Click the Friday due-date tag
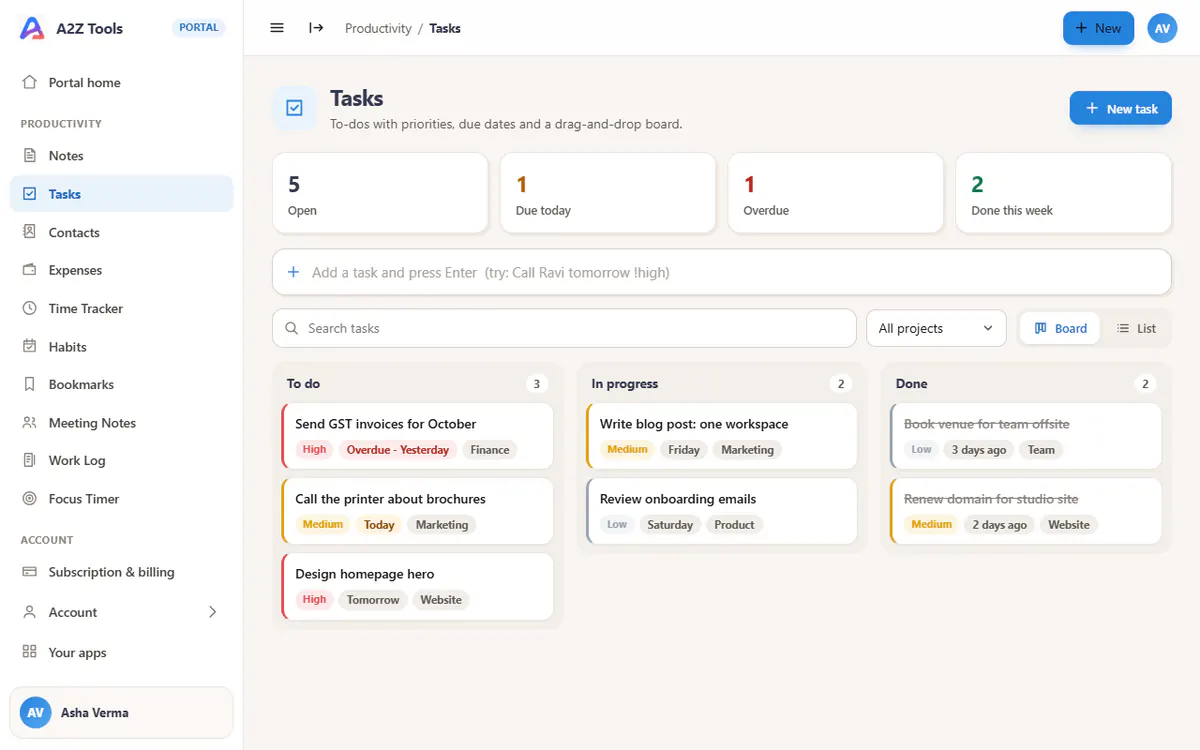 (x=684, y=450)
